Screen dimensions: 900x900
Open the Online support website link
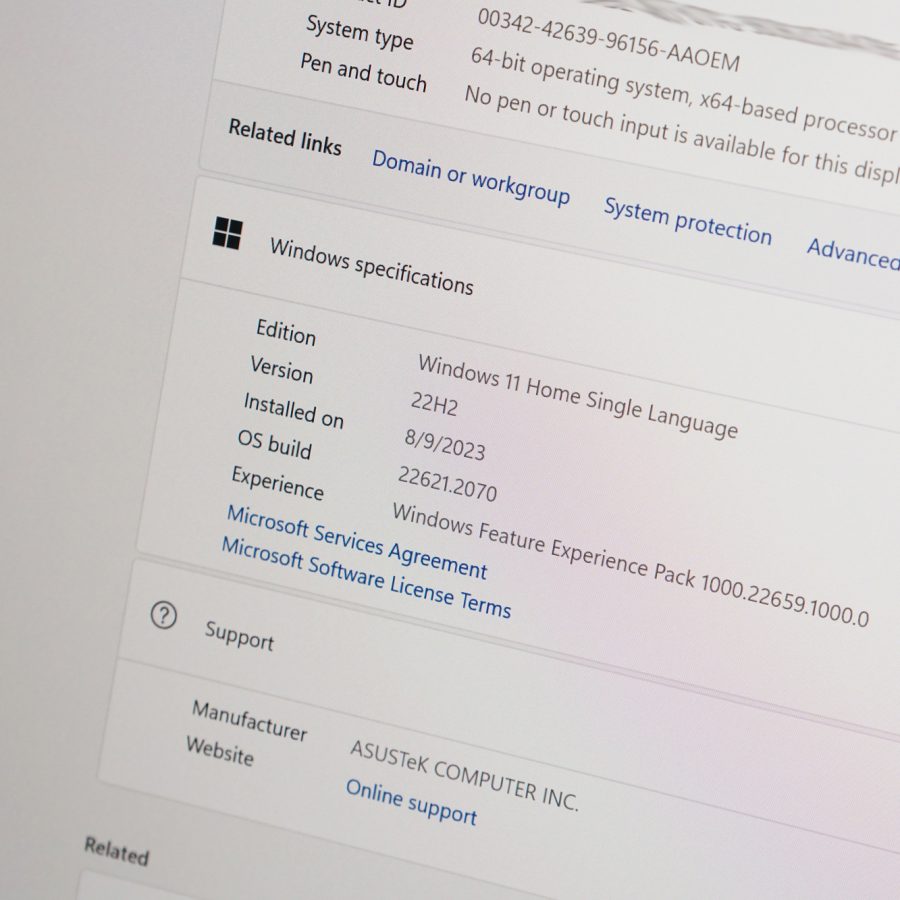(x=411, y=802)
